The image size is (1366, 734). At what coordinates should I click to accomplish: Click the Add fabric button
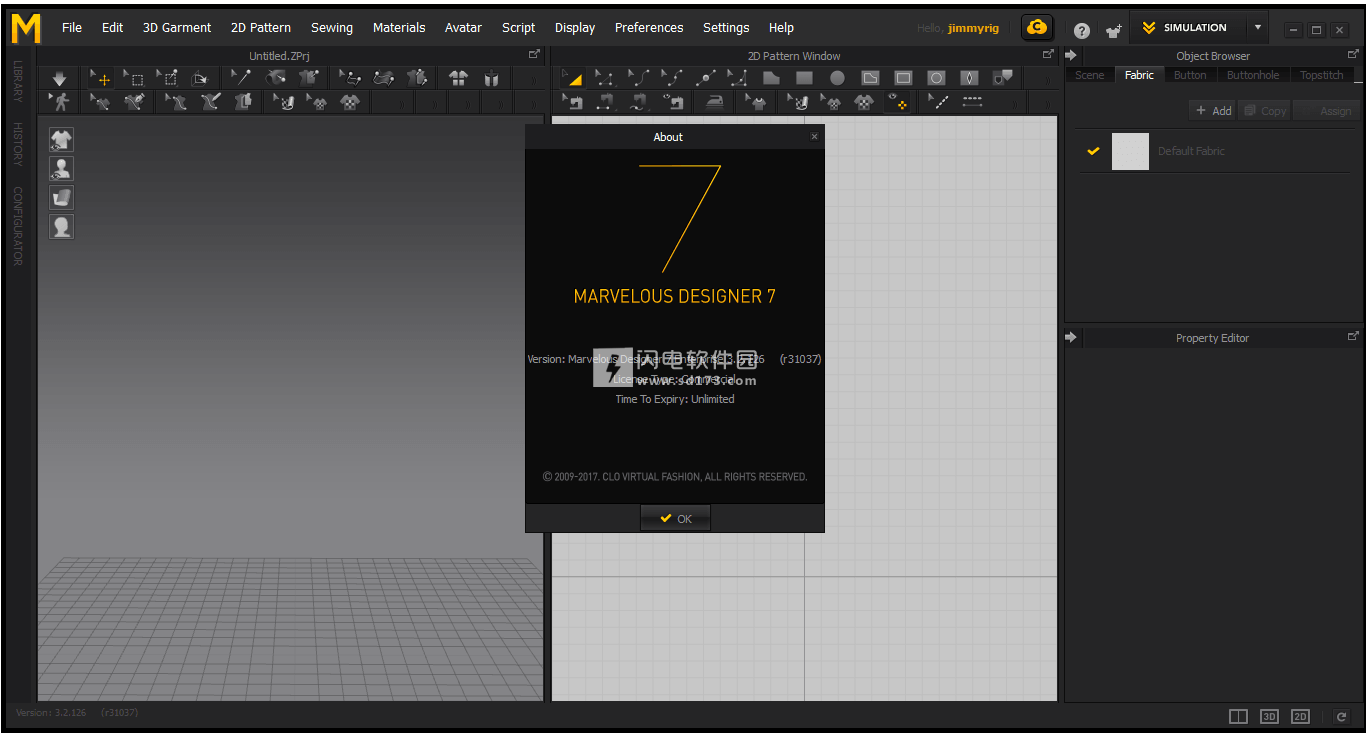click(x=1213, y=111)
